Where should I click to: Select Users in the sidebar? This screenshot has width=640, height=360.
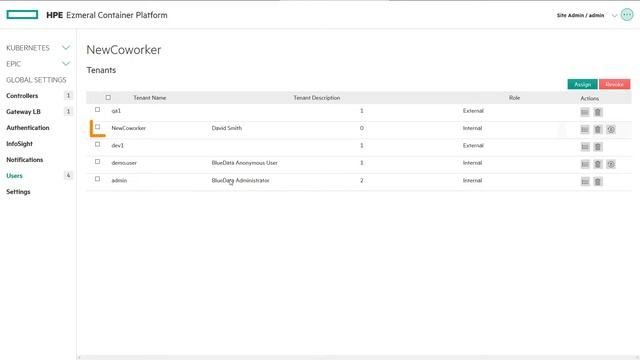pyautogui.click(x=14, y=176)
